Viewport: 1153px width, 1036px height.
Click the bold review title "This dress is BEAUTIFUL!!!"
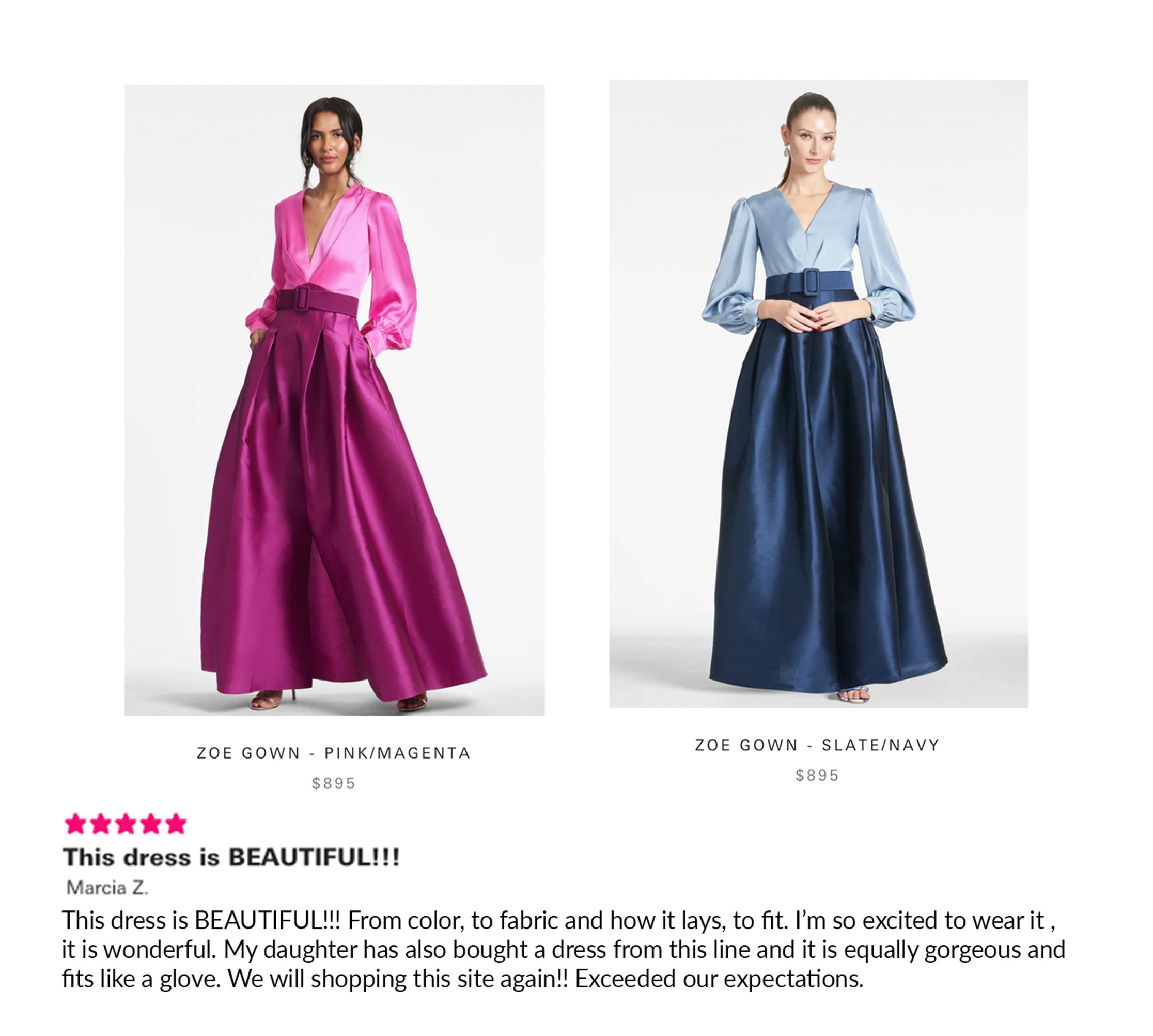point(231,857)
